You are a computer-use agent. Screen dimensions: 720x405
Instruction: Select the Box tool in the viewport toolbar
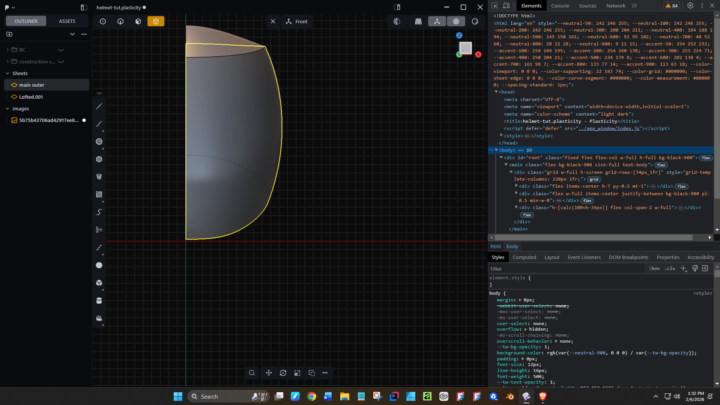(x=99, y=283)
